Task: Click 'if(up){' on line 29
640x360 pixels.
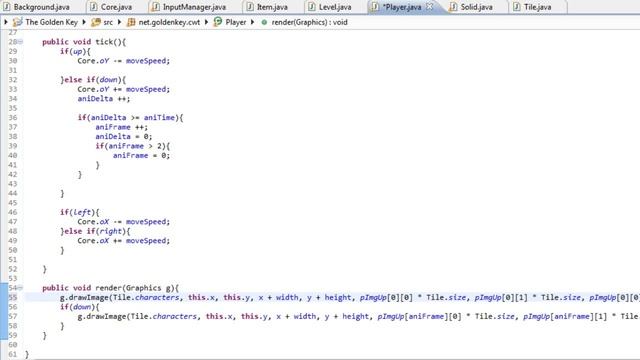Action: click(x=75, y=51)
